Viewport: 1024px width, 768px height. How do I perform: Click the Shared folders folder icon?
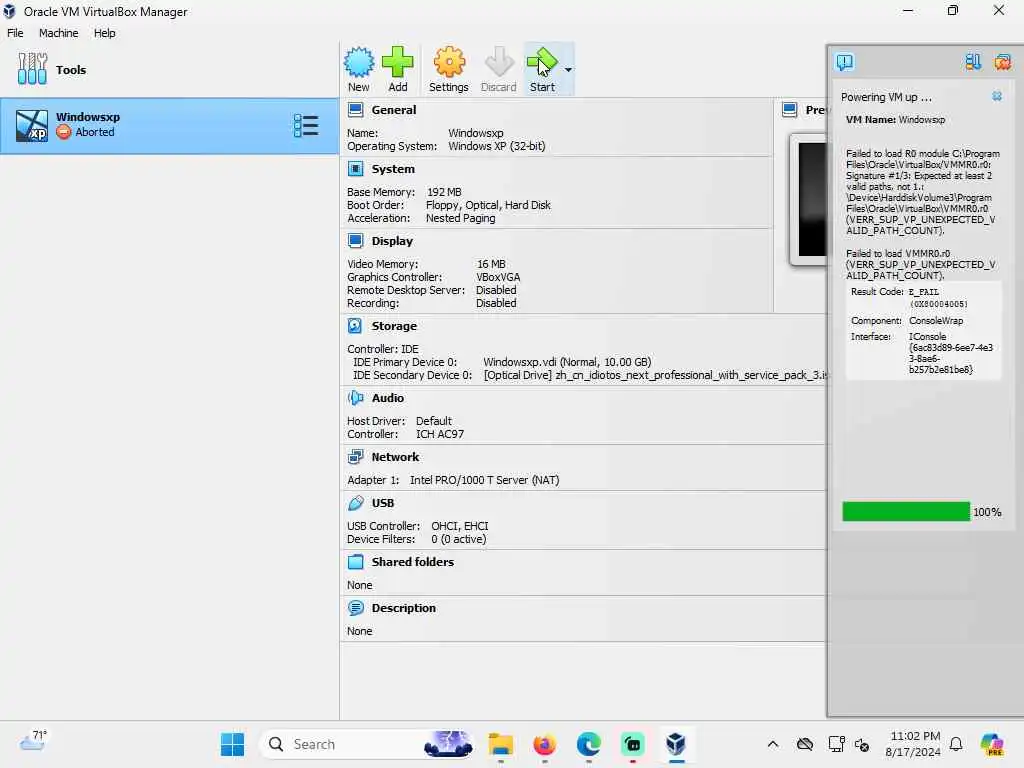click(355, 562)
